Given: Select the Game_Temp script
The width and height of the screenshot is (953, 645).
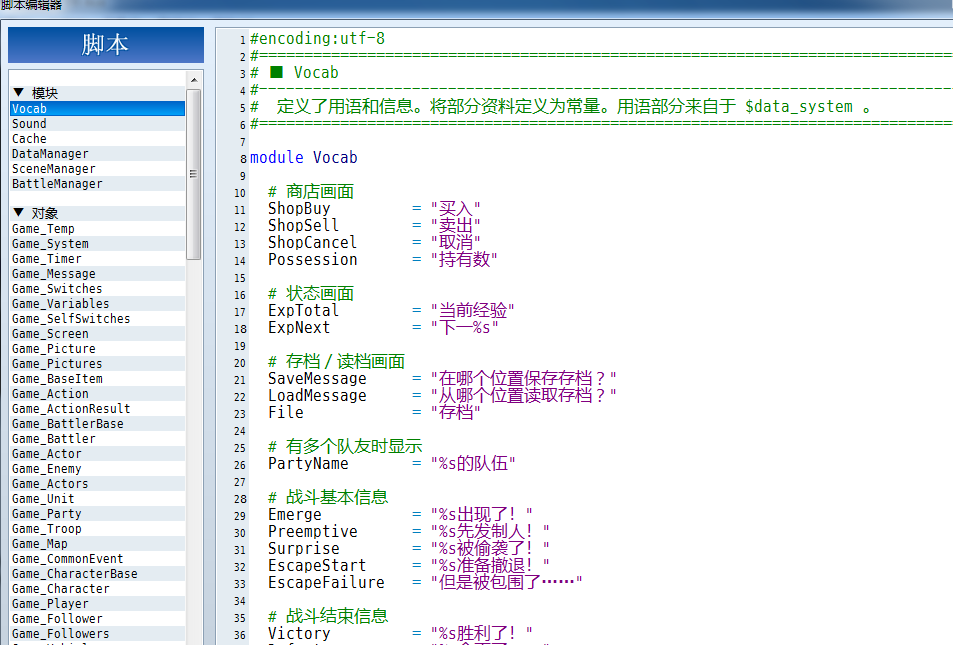Looking at the screenshot, I should [98, 229].
